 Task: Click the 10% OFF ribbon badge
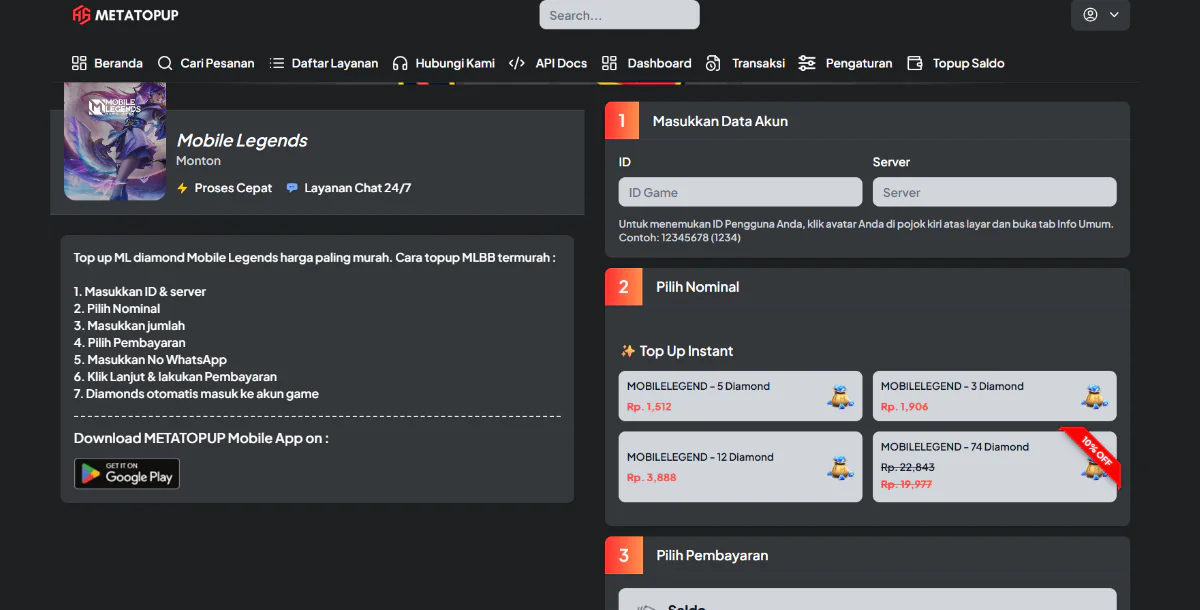click(x=1094, y=451)
